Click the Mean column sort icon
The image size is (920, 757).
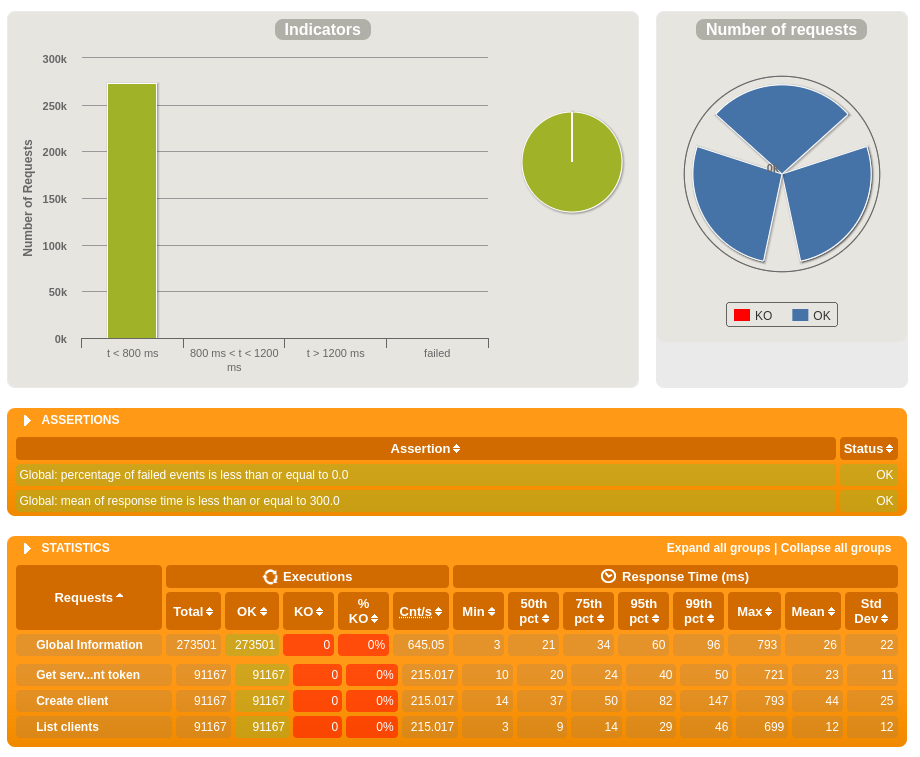[831, 612]
